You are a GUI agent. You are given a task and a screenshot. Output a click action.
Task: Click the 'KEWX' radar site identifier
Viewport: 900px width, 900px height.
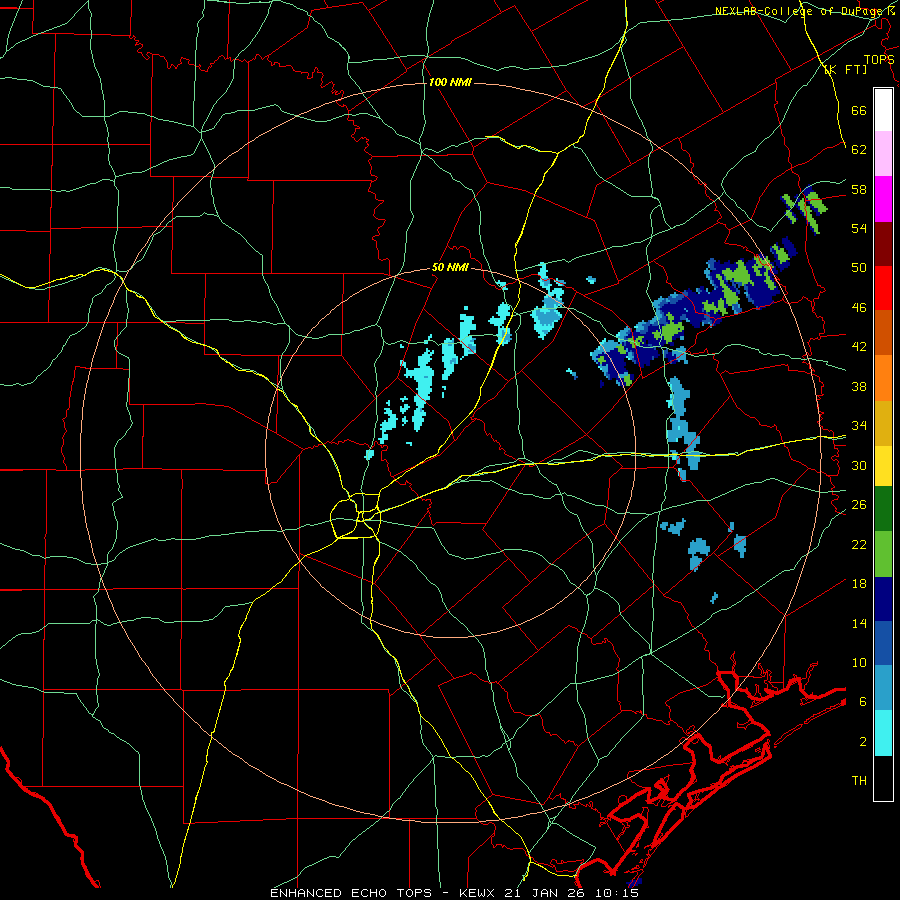coord(478,893)
